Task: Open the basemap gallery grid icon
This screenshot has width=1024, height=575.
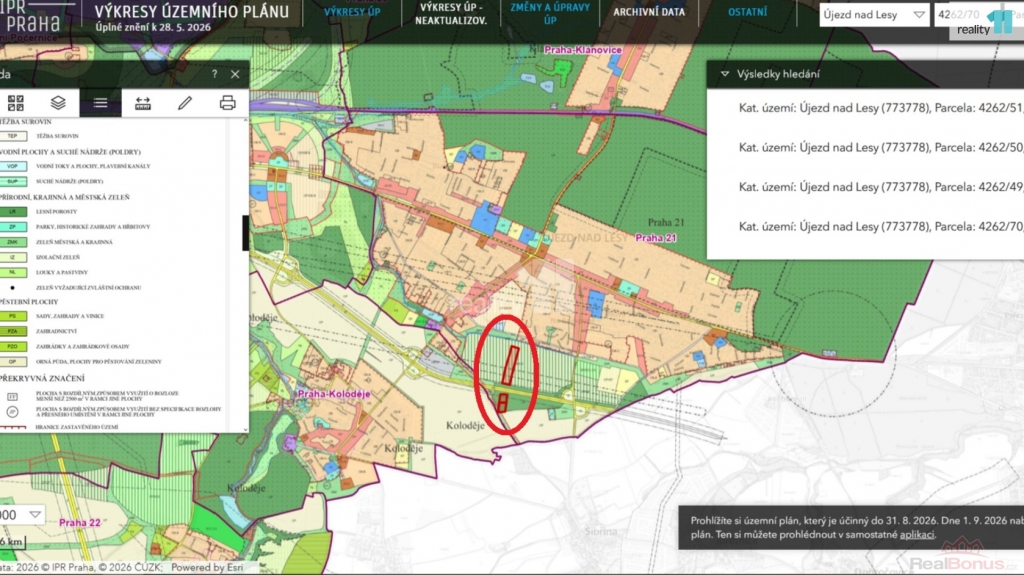Action: click(16, 103)
